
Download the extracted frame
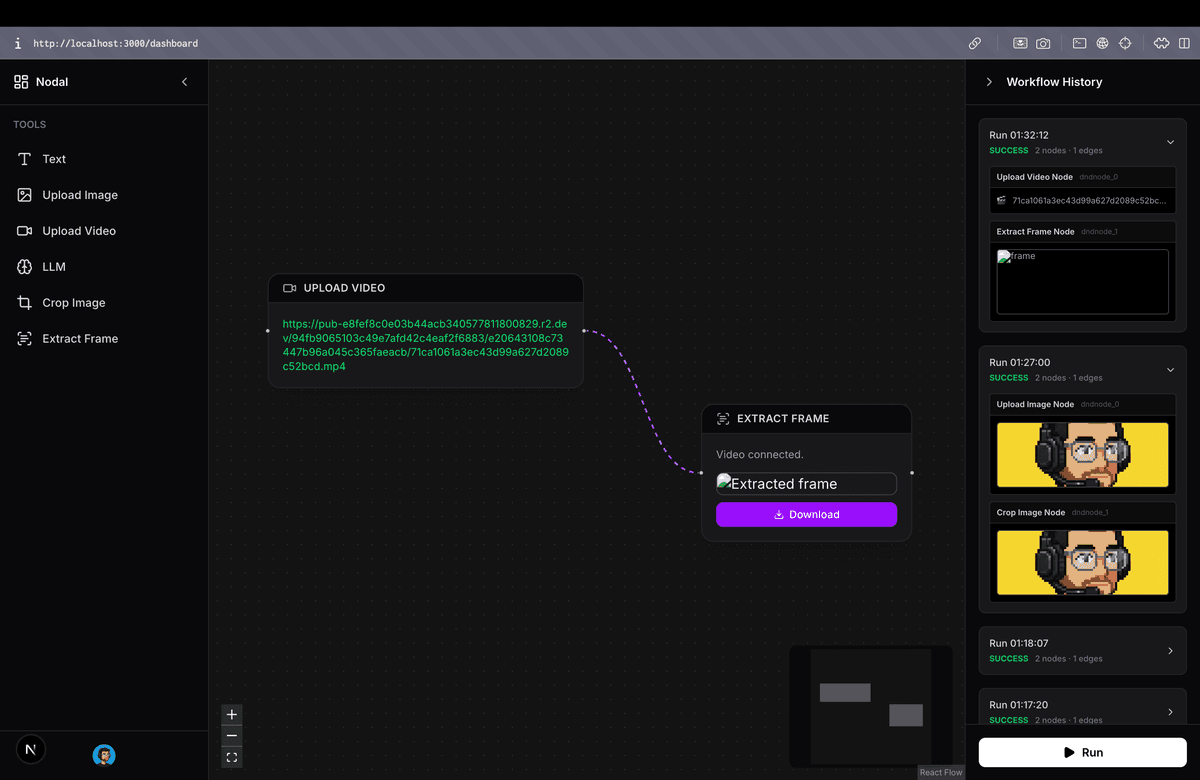[806, 514]
